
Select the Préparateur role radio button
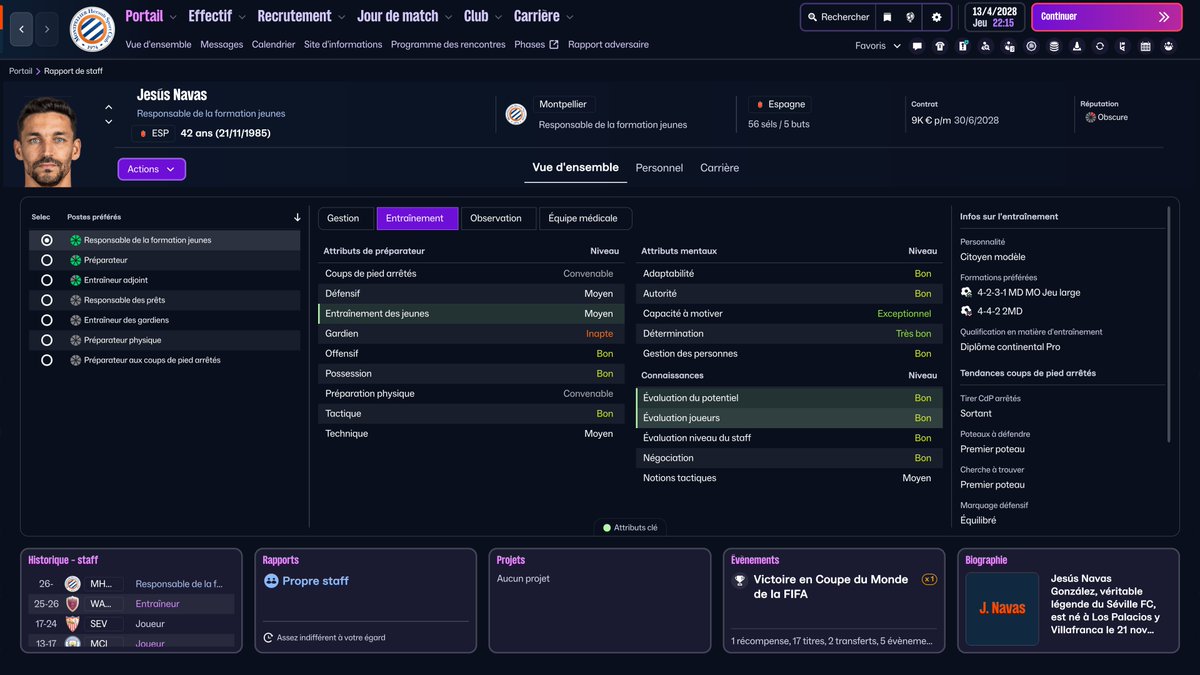[x=47, y=260]
